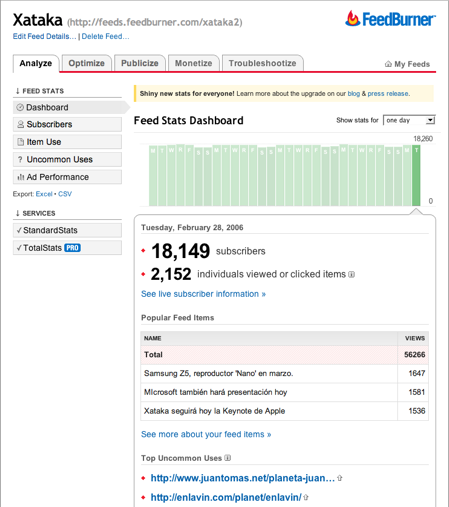
Task: Click Tuesday, February 28, 2006 date heading
Action: click(x=192, y=227)
